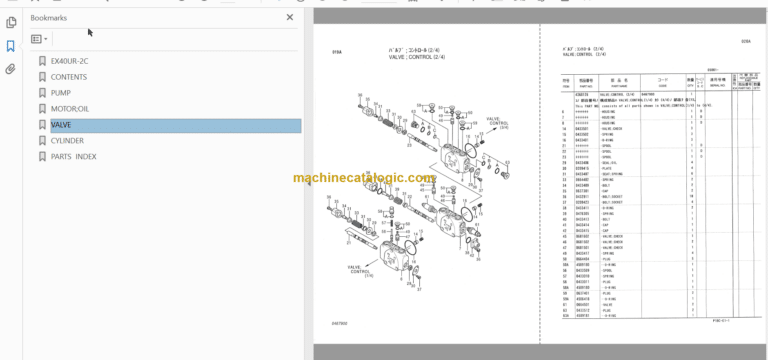
Task: Click the "019A" label on the diagram page
Action: 336,51
